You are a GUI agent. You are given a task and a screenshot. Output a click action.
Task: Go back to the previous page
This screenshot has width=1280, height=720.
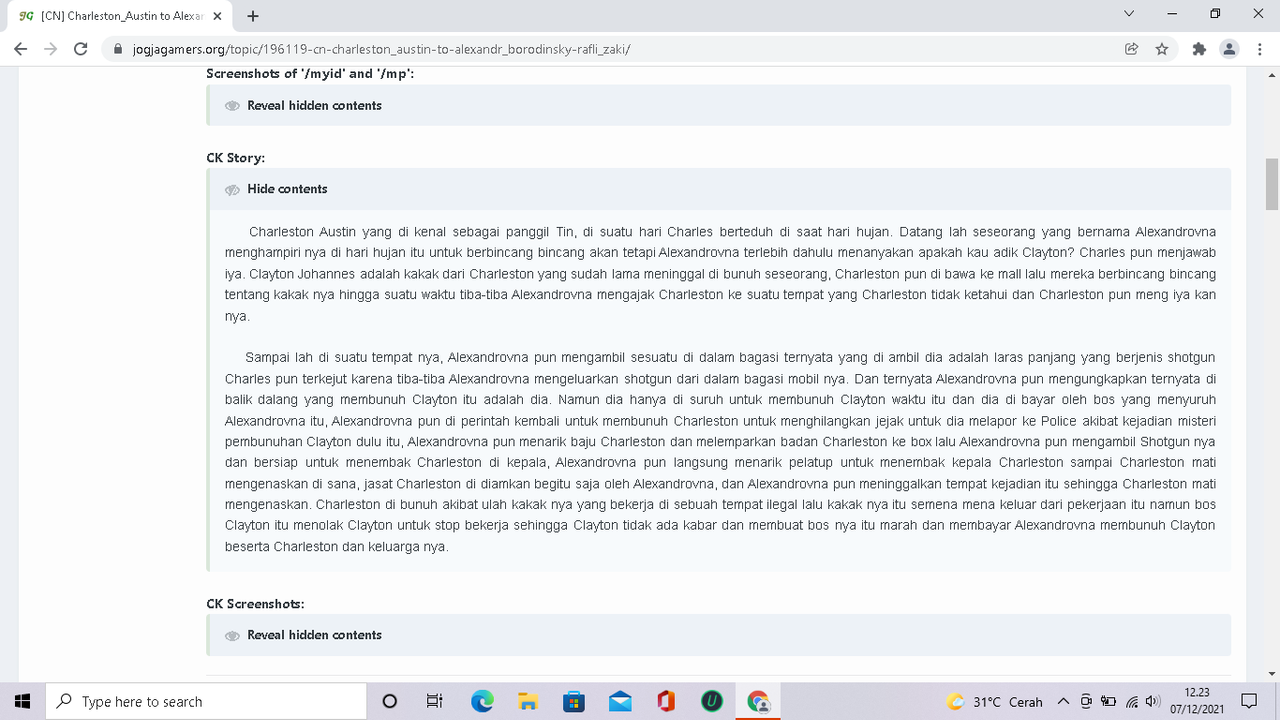coord(20,49)
